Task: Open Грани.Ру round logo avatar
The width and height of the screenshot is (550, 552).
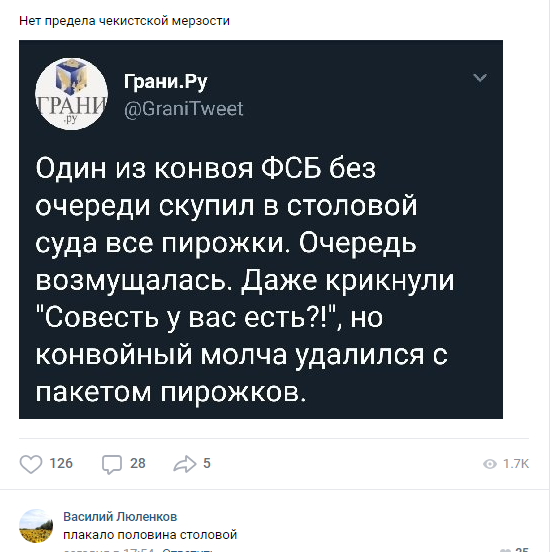Action: point(71,94)
